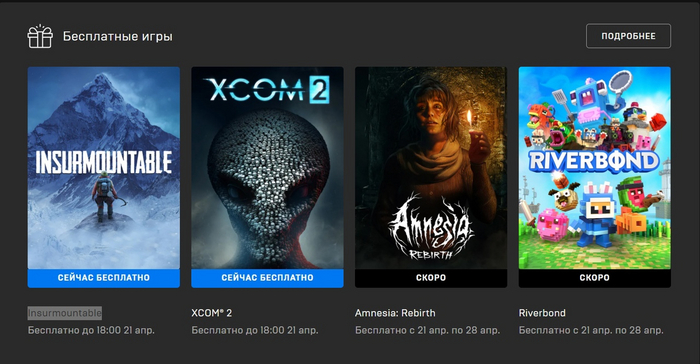Click Скоро banner under Amnesia Rebirth
This screenshot has width=700, height=364.
(x=431, y=278)
